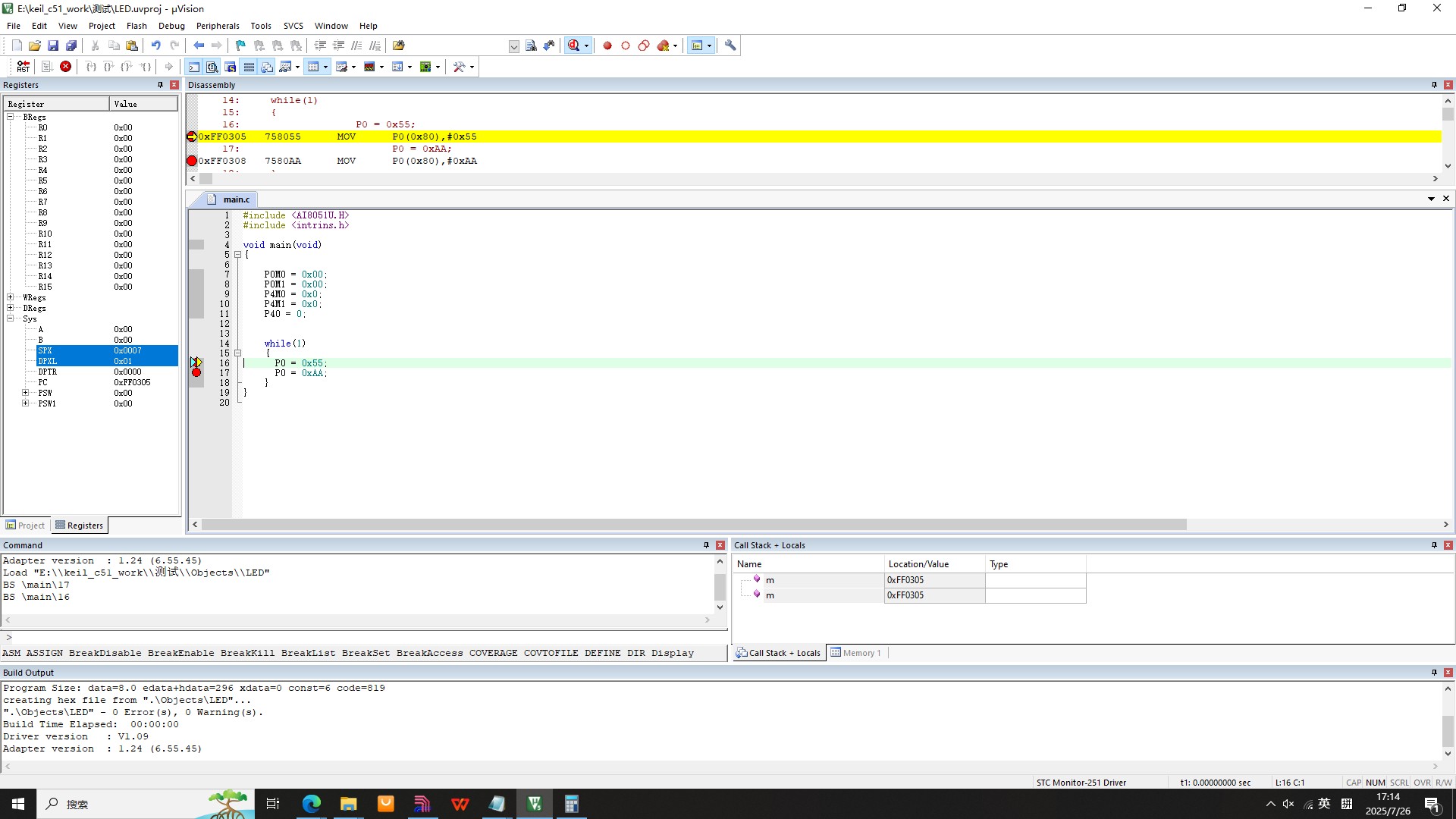Click BreakList command hint

point(308,653)
